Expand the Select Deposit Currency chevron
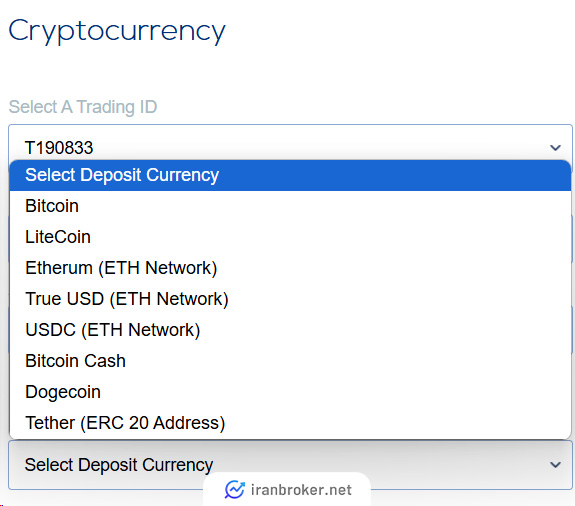The height and width of the screenshot is (506, 575). click(555, 465)
